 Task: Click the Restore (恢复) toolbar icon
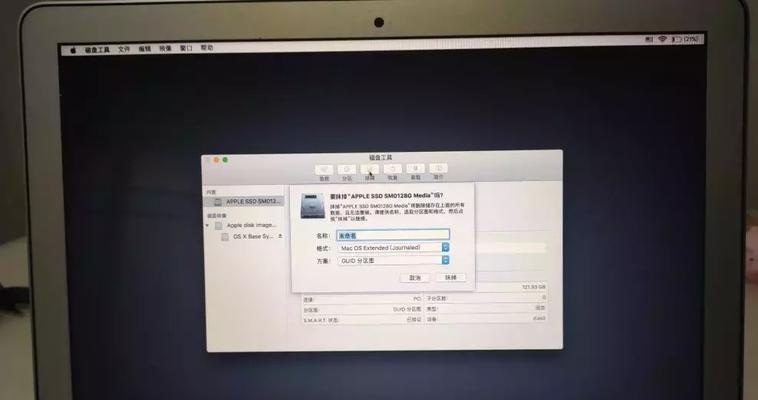point(393,169)
